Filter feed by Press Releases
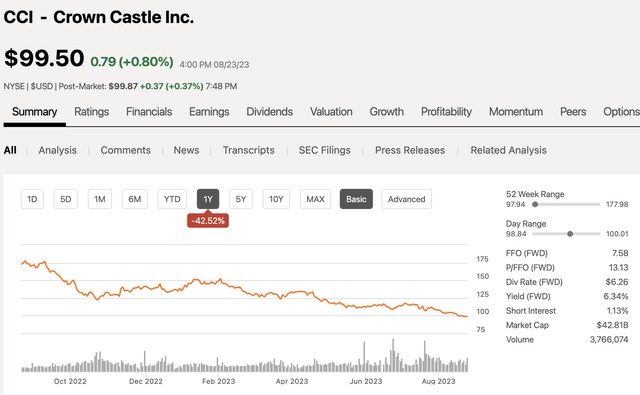This screenshot has height=395, width=640. point(410,150)
